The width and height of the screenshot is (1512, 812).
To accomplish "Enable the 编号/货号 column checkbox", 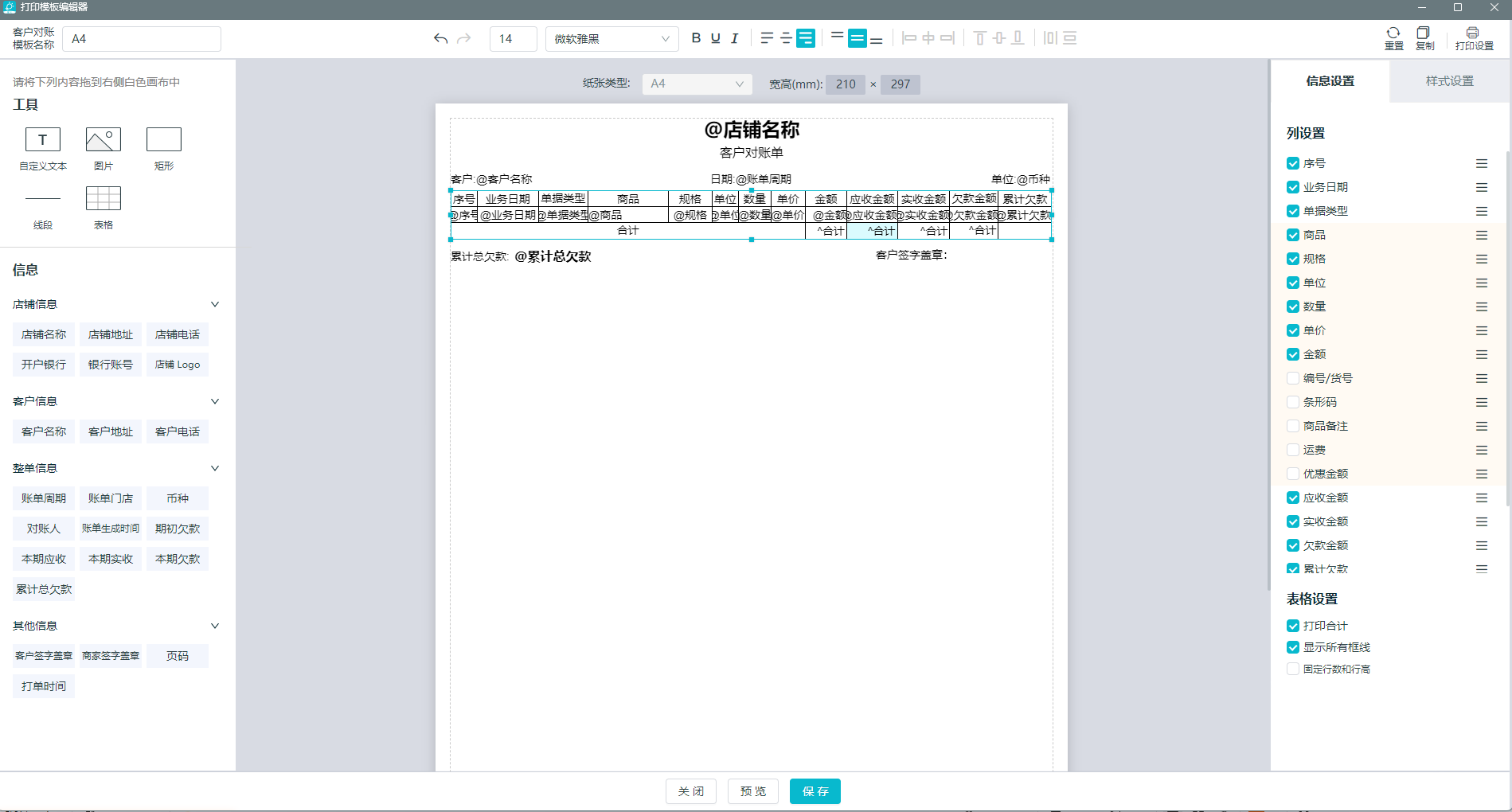I will [x=1293, y=378].
